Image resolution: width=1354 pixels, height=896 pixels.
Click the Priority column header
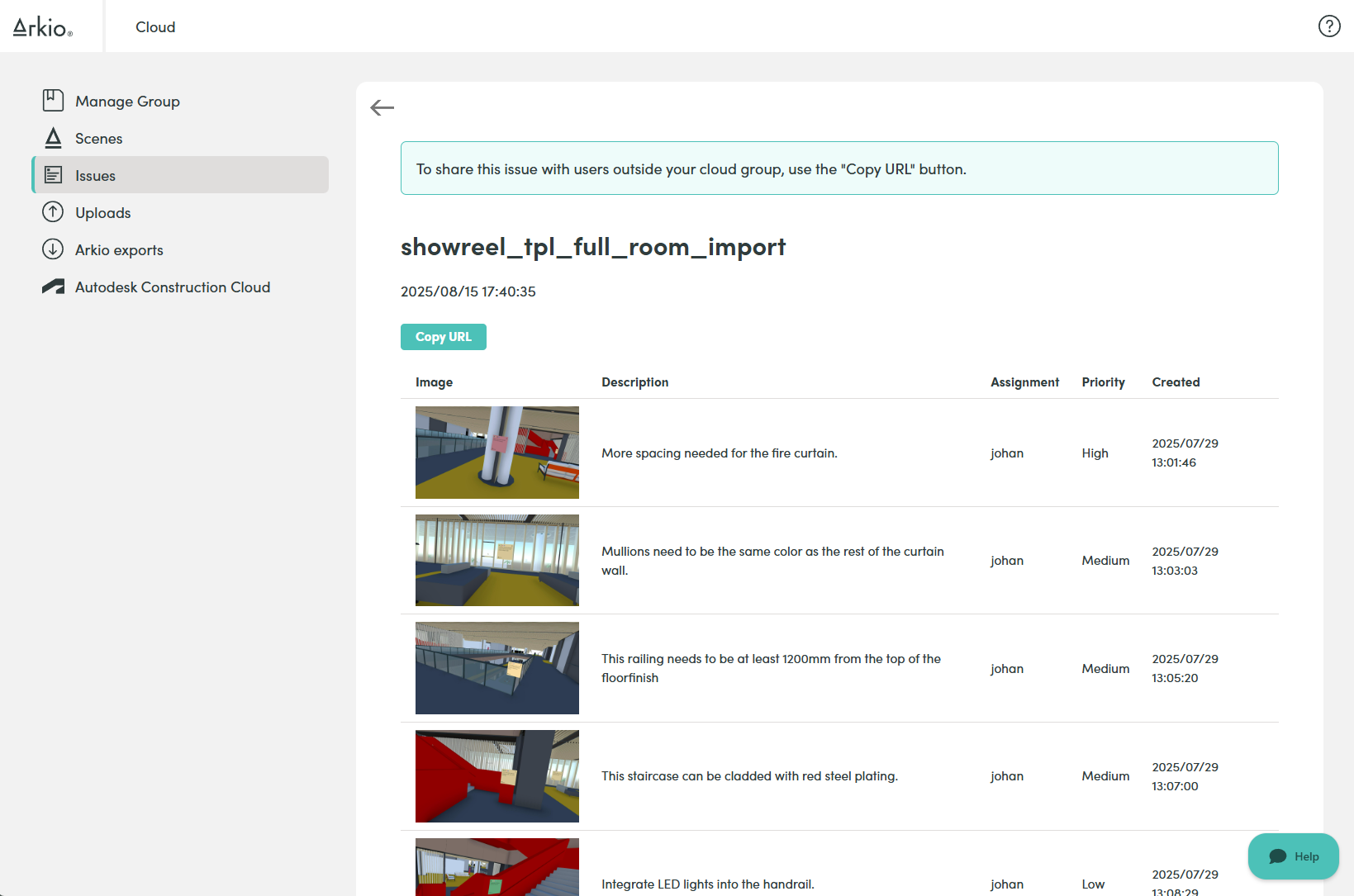1103,382
